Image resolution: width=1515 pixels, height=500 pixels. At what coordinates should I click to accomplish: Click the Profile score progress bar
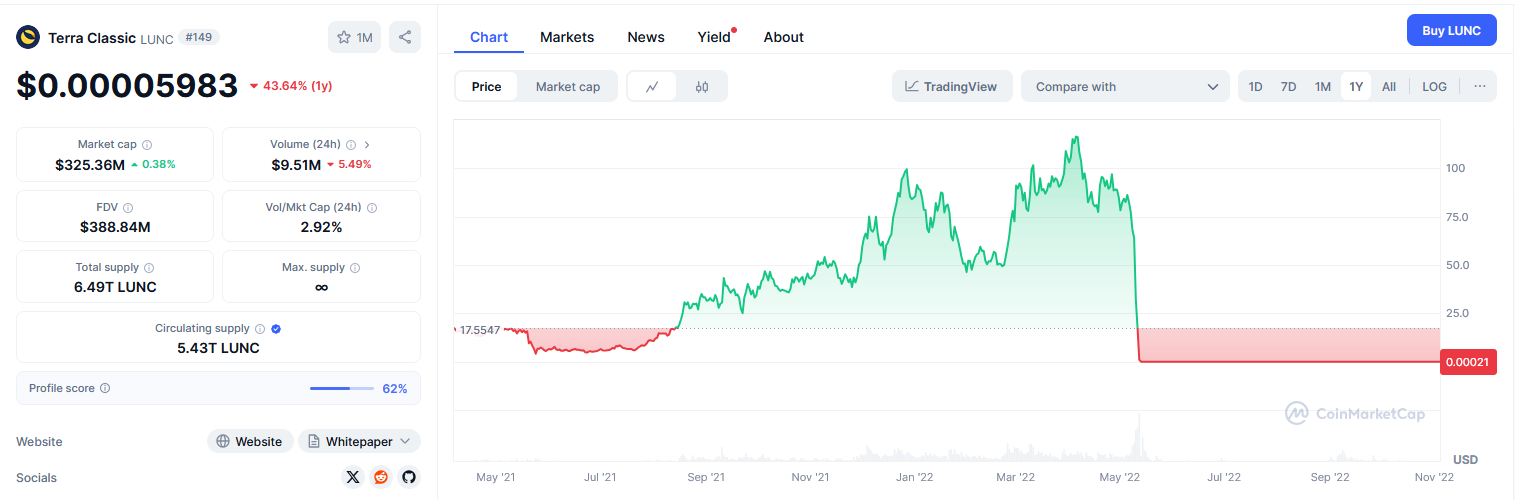tap(342, 388)
